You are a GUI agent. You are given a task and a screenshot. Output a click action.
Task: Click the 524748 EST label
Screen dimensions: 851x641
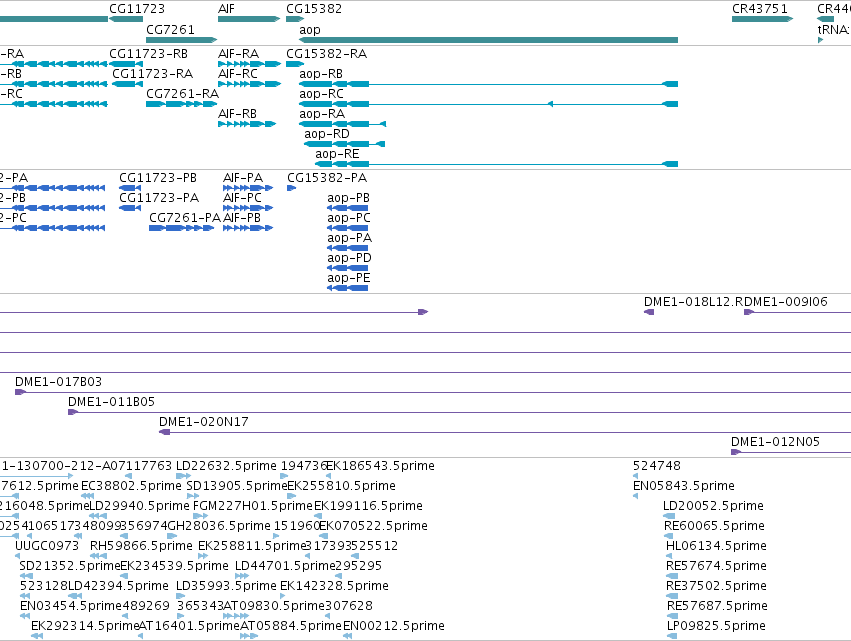tap(657, 466)
